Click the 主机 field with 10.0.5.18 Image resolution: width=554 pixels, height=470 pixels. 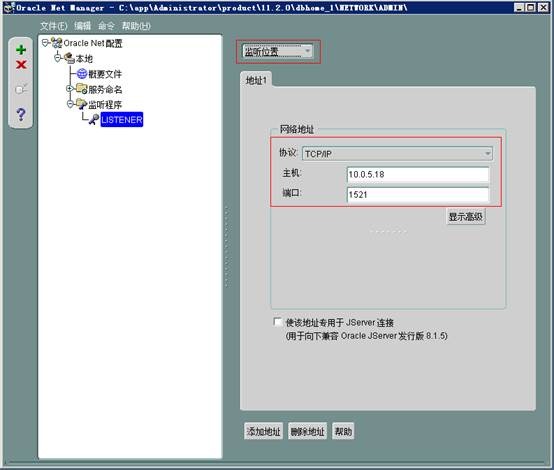pos(418,175)
